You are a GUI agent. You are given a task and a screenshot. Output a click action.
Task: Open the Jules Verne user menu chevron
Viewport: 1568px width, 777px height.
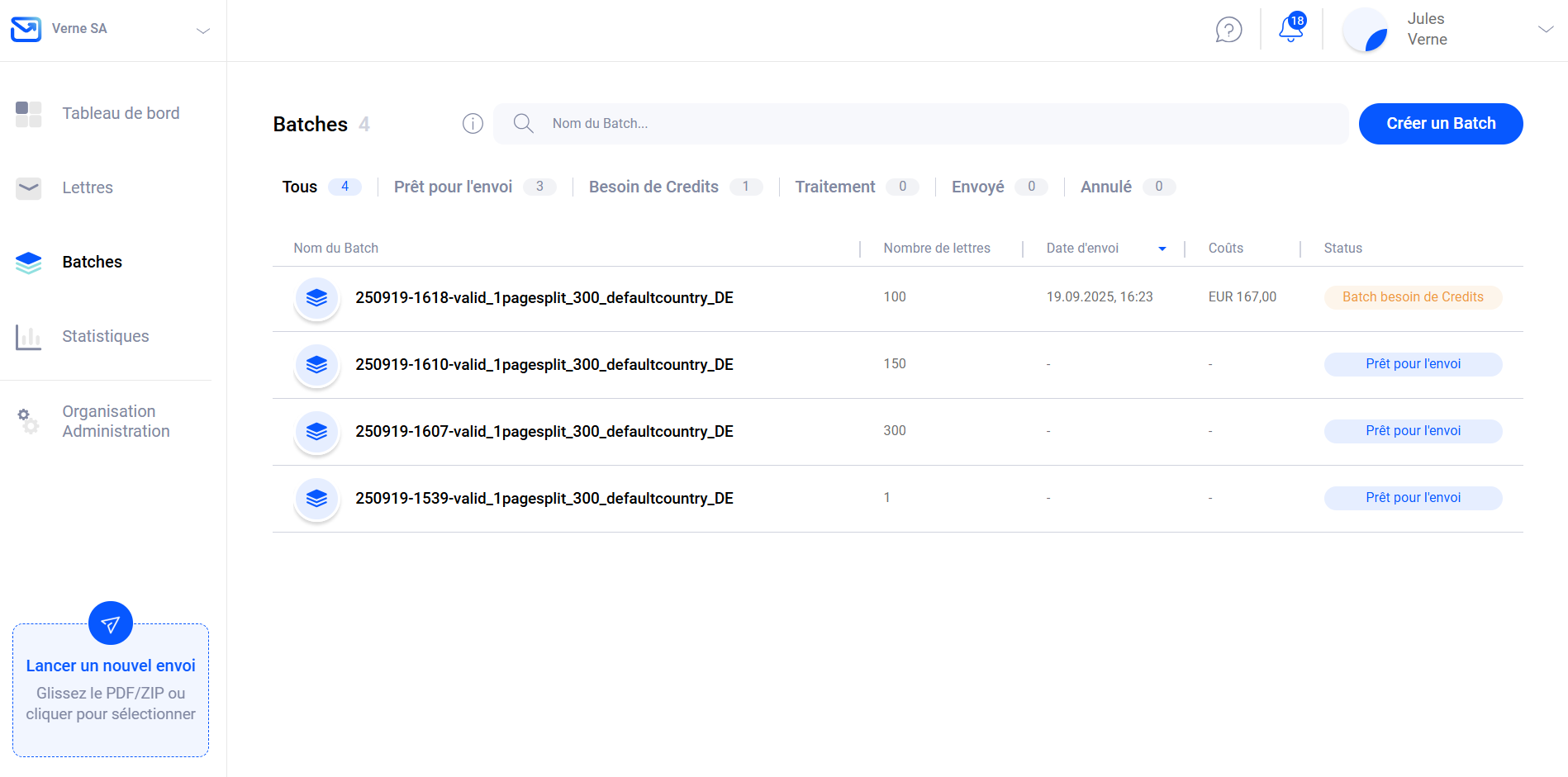[1545, 29]
